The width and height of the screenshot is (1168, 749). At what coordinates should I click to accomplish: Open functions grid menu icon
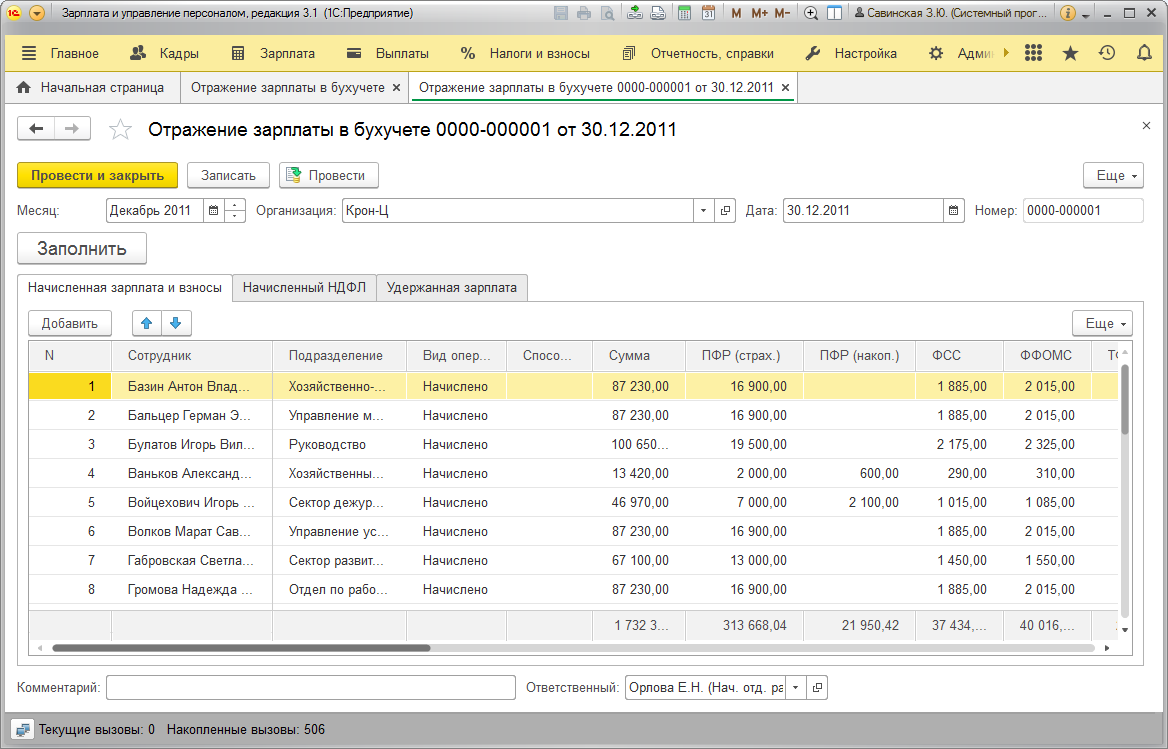[1033, 53]
